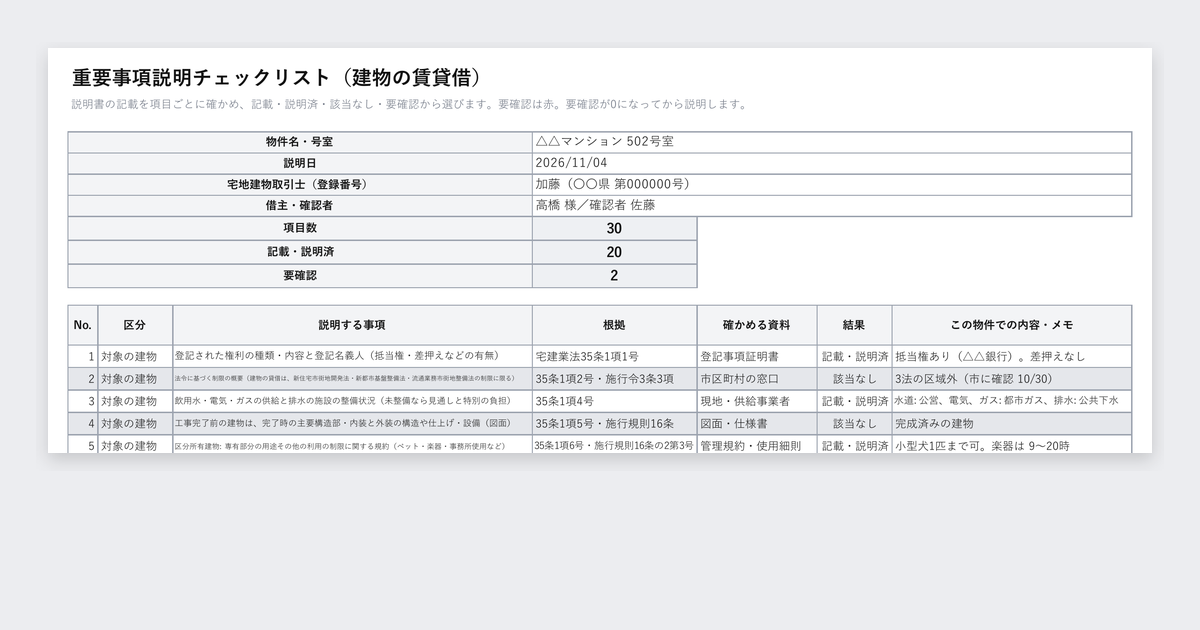Select 対象の建物 in row 5
This screenshot has height=630, width=1200.
(135, 445)
